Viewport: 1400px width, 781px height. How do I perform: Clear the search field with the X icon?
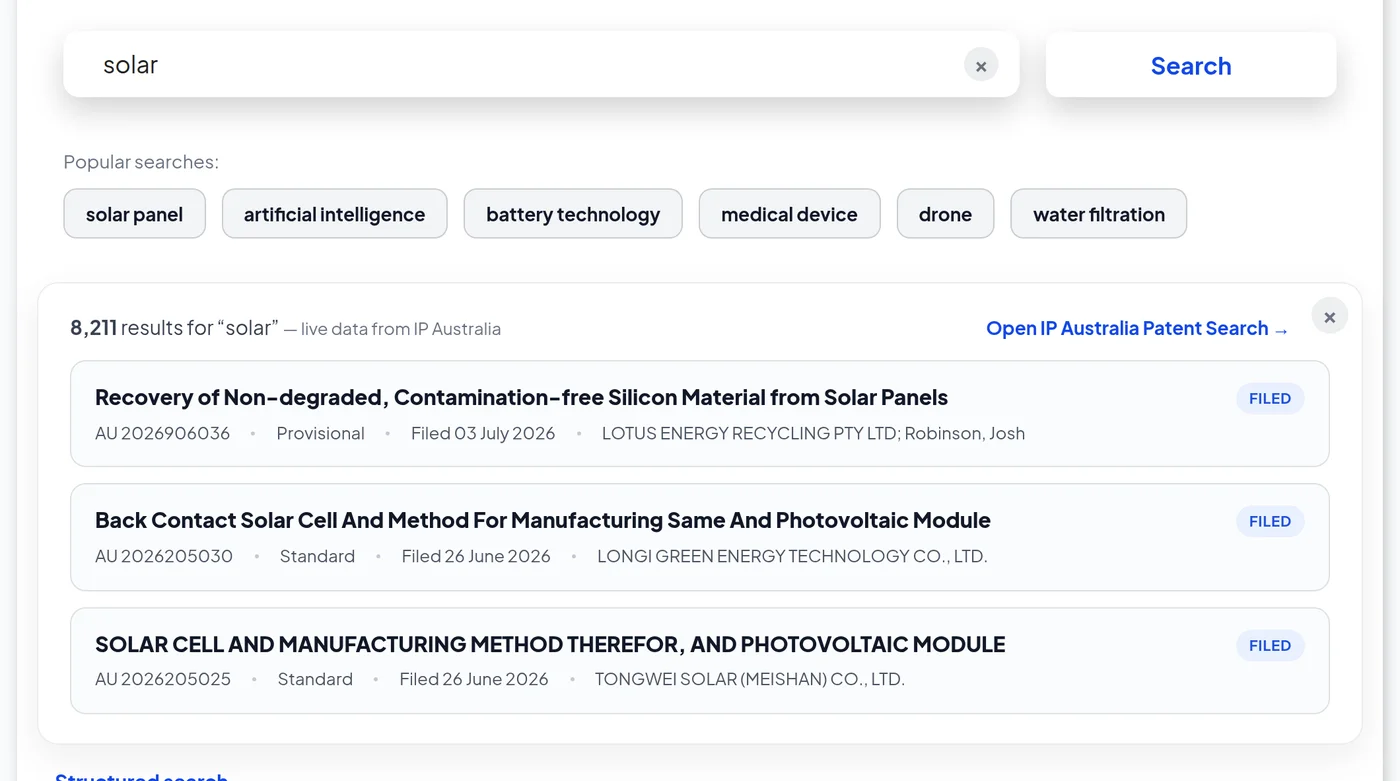pyautogui.click(x=981, y=65)
